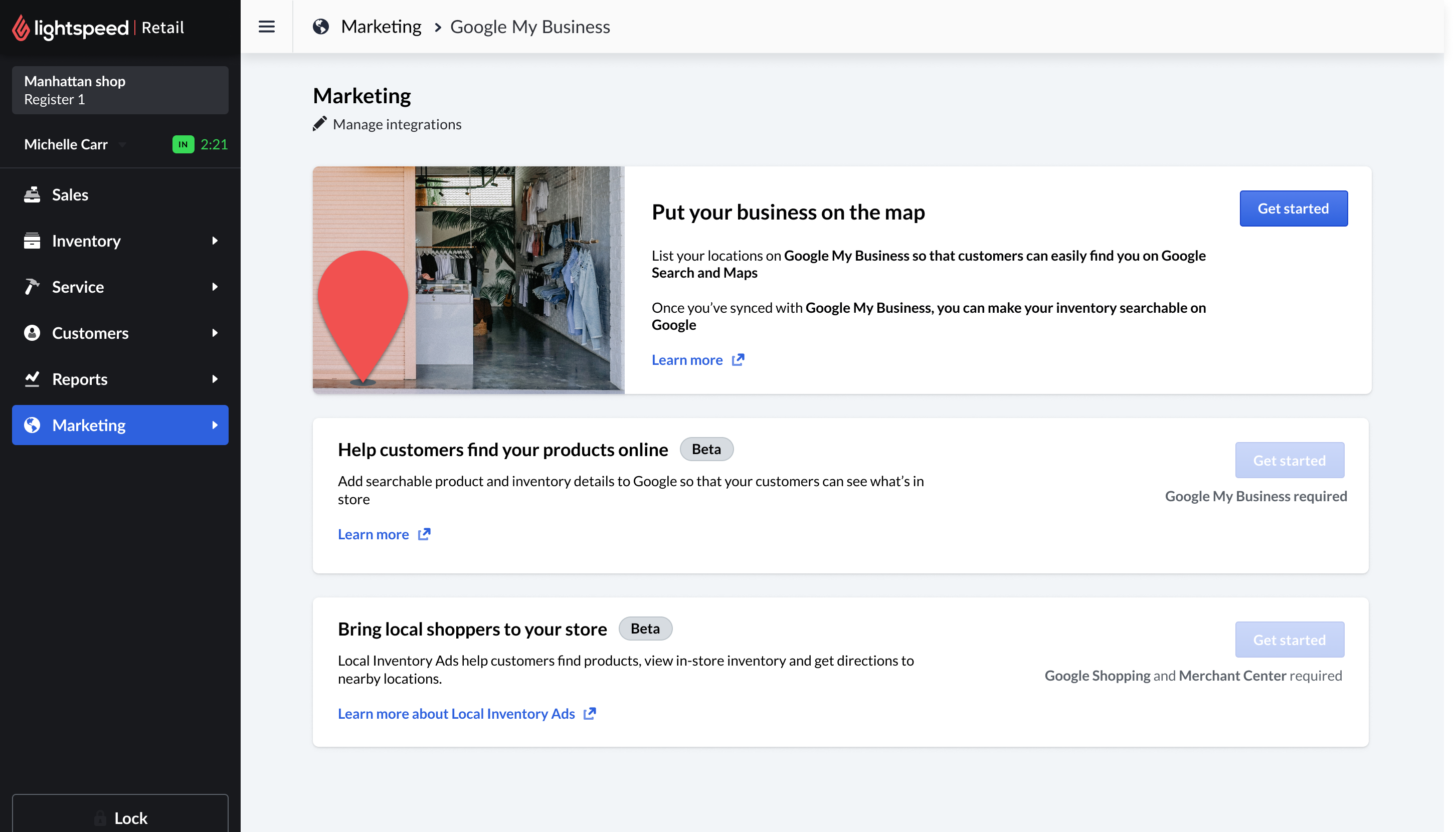Image resolution: width=1456 pixels, height=832 pixels.
Task: Open Learn more link for products online
Action: click(374, 534)
